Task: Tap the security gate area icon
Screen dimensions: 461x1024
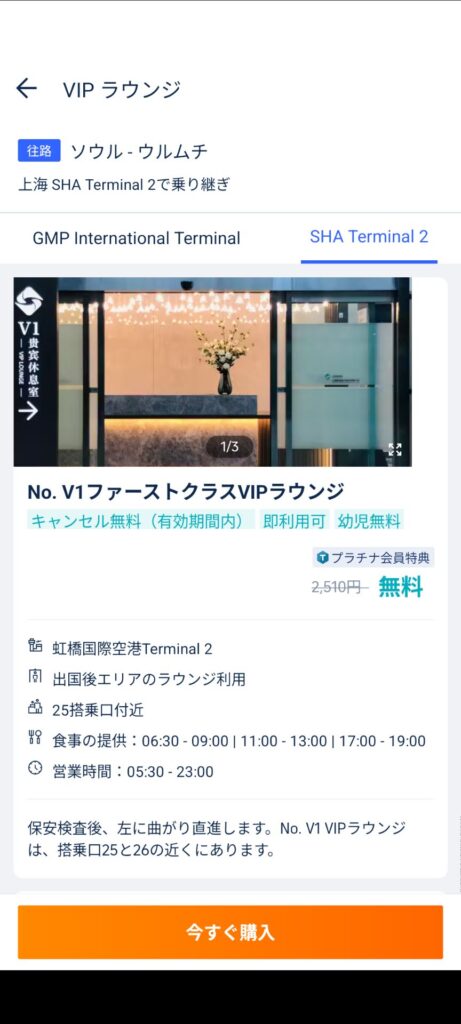Action: tap(35, 678)
